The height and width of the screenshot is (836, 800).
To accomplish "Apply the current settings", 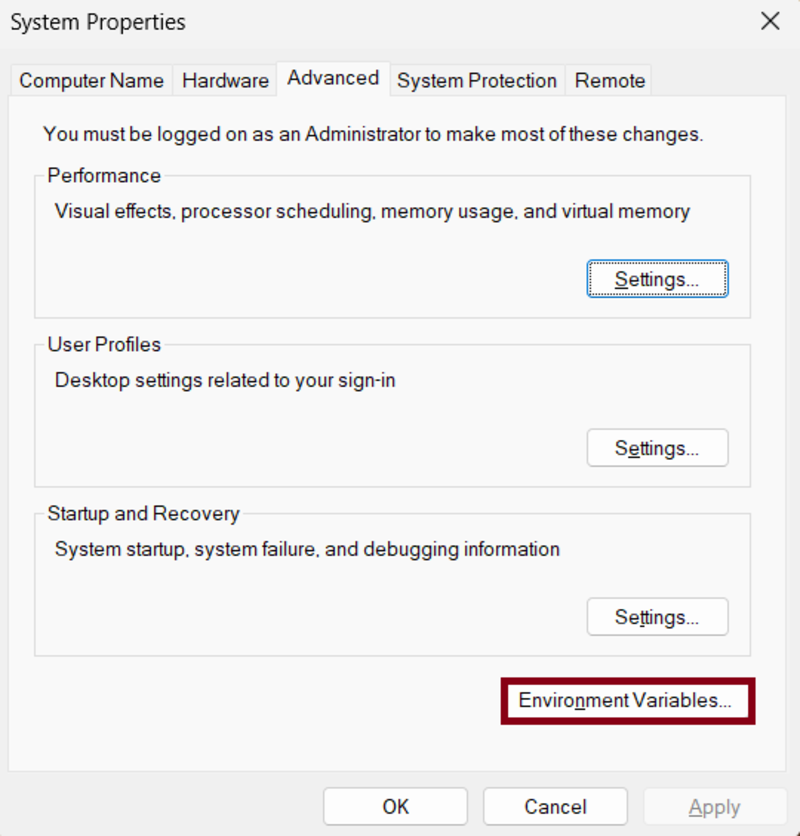I will click(x=714, y=806).
